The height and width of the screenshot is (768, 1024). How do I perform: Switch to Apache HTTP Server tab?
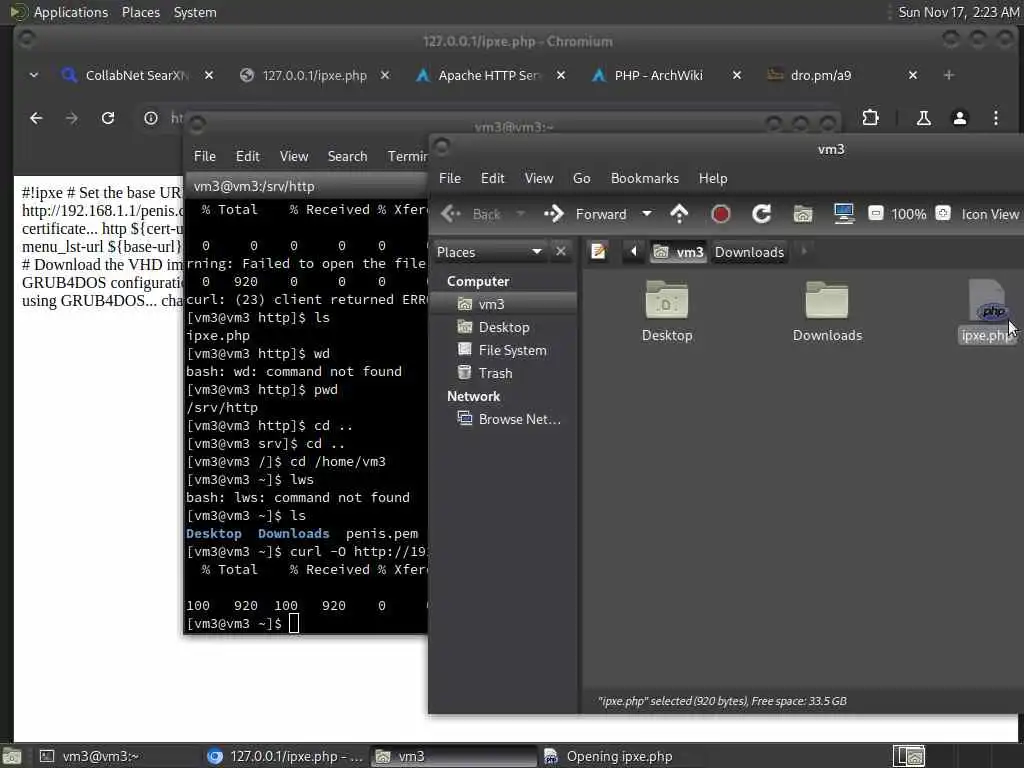pyautogui.click(x=490, y=76)
